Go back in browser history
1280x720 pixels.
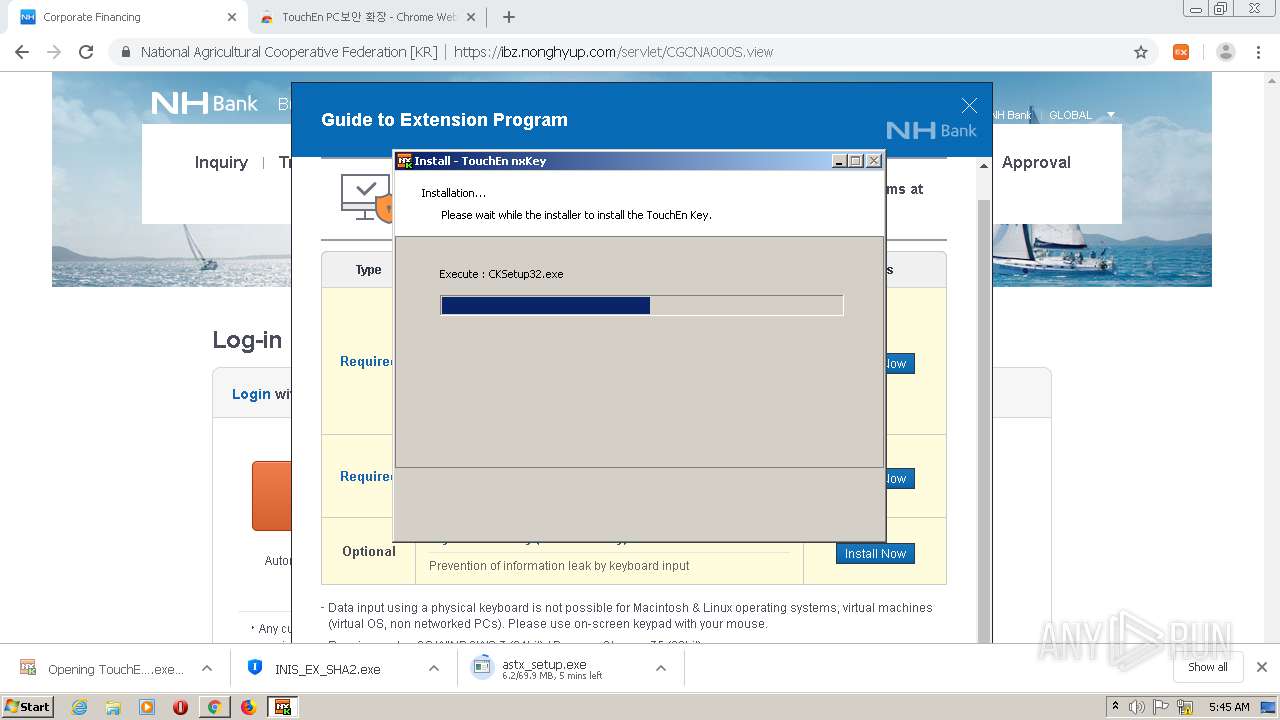pos(22,52)
